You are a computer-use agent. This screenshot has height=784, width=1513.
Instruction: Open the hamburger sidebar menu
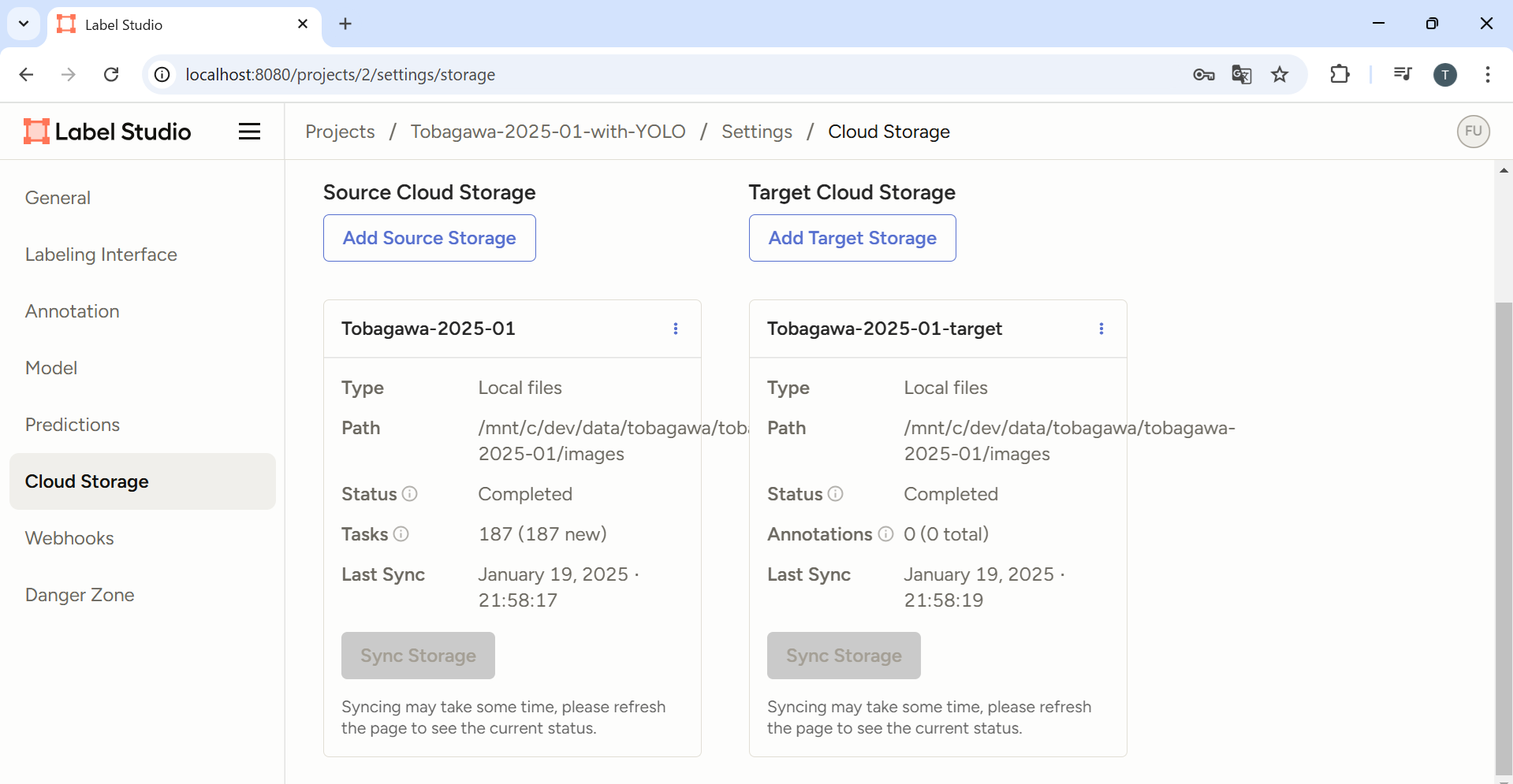tap(249, 132)
